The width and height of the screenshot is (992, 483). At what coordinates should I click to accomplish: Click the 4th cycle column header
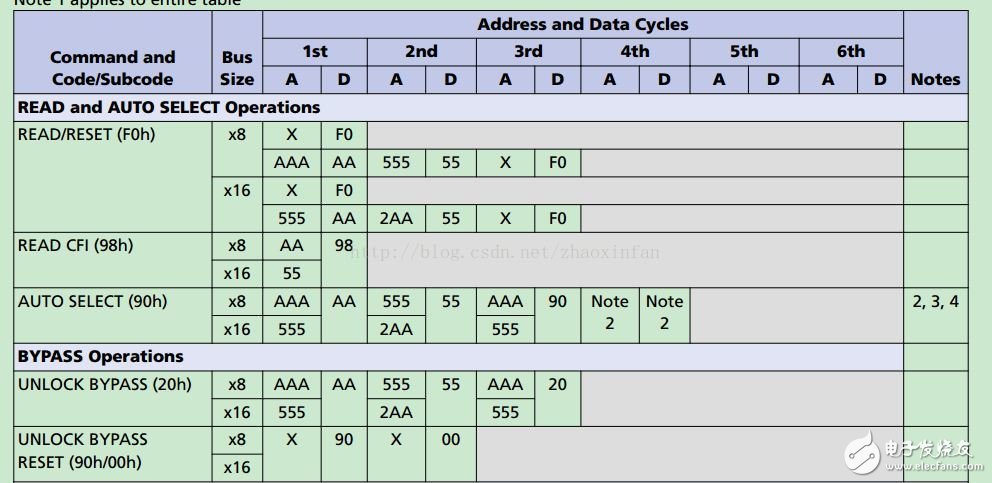(635, 52)
